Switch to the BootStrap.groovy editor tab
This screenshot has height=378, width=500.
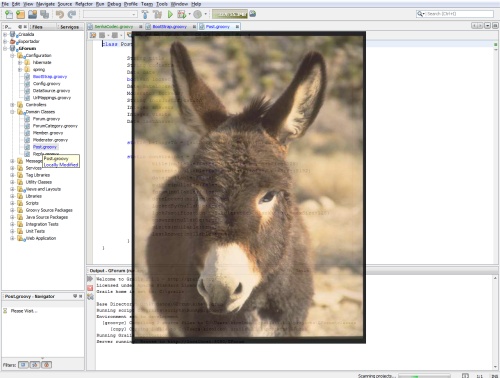coord(169,27)
